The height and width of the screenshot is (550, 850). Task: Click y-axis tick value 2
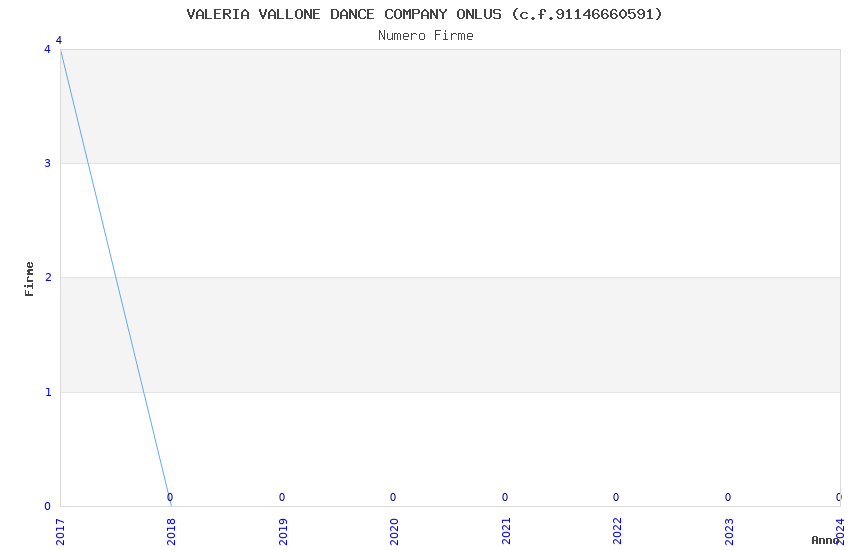[x=48, y=277]
